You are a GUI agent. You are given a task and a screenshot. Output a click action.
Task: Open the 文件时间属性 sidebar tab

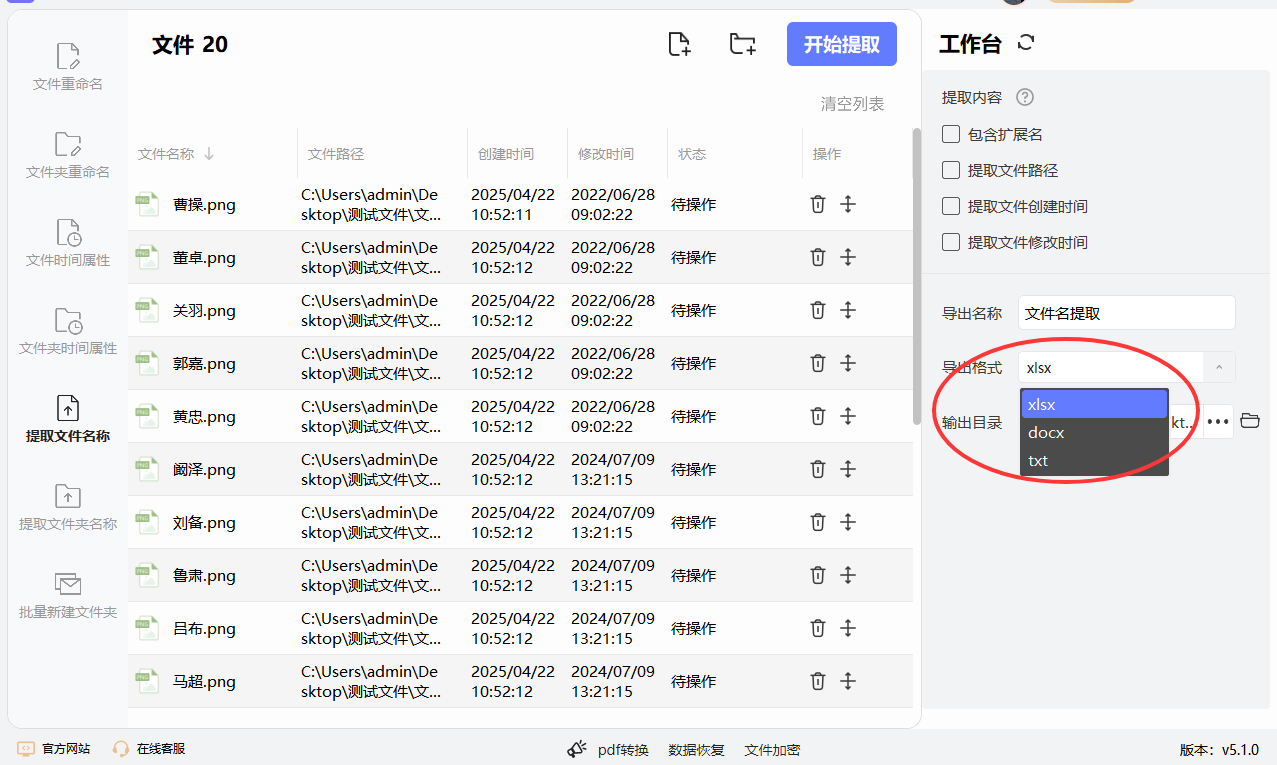click(68, 243)
